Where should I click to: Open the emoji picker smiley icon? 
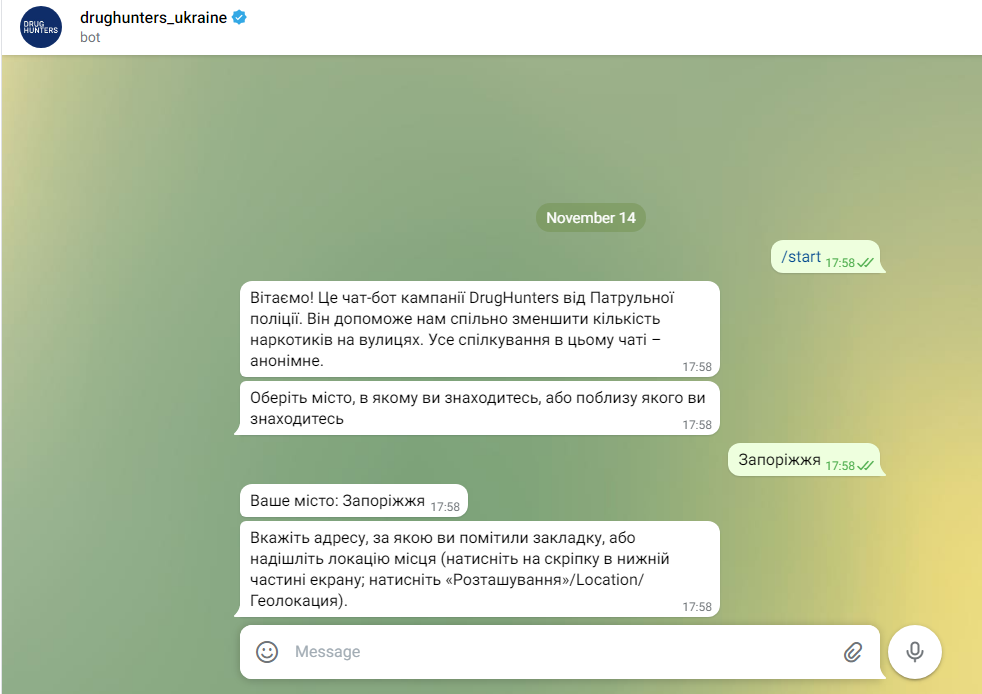267,651
